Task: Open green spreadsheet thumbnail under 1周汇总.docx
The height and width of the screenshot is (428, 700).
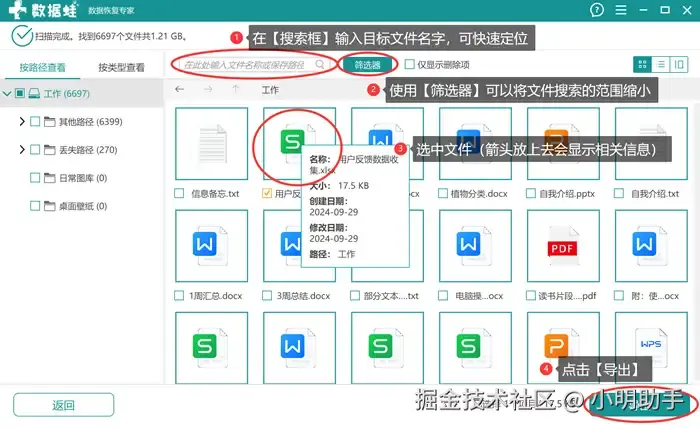Action: point(212,348)
